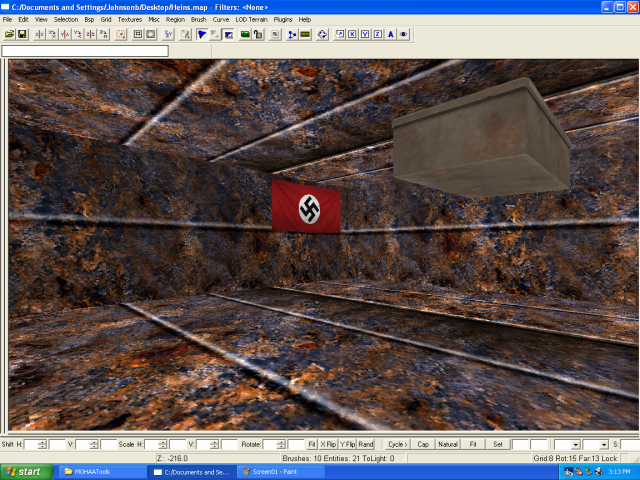Select the grey crate in camera view
This screenshot has width=640, height=480.
tap(482, 137)
